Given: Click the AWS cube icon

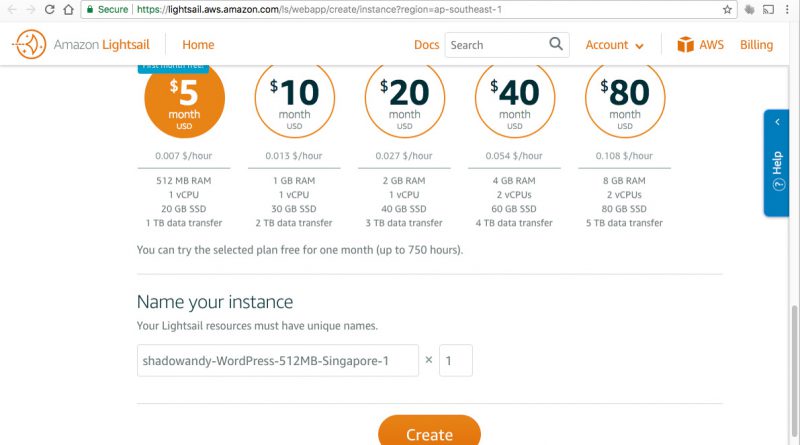Looking at the screenshot, I should 685,44.
